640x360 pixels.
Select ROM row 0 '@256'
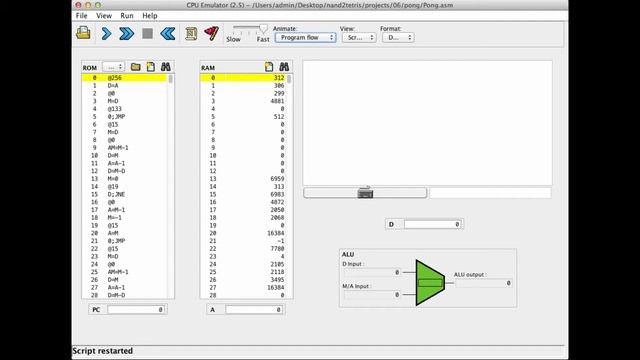click(124, 78)
